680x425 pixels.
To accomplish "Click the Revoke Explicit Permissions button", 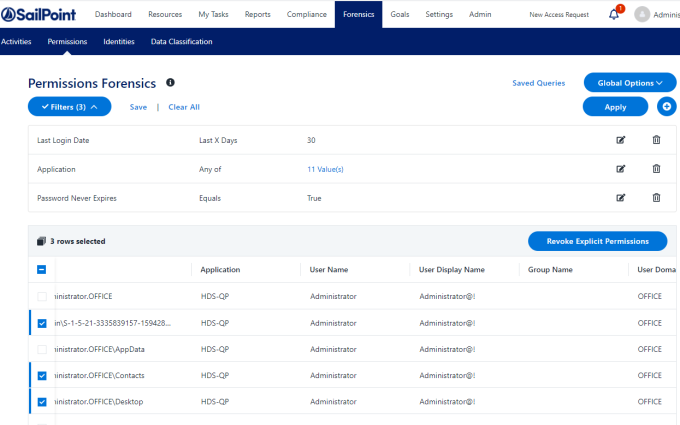I will pos(597,241).
